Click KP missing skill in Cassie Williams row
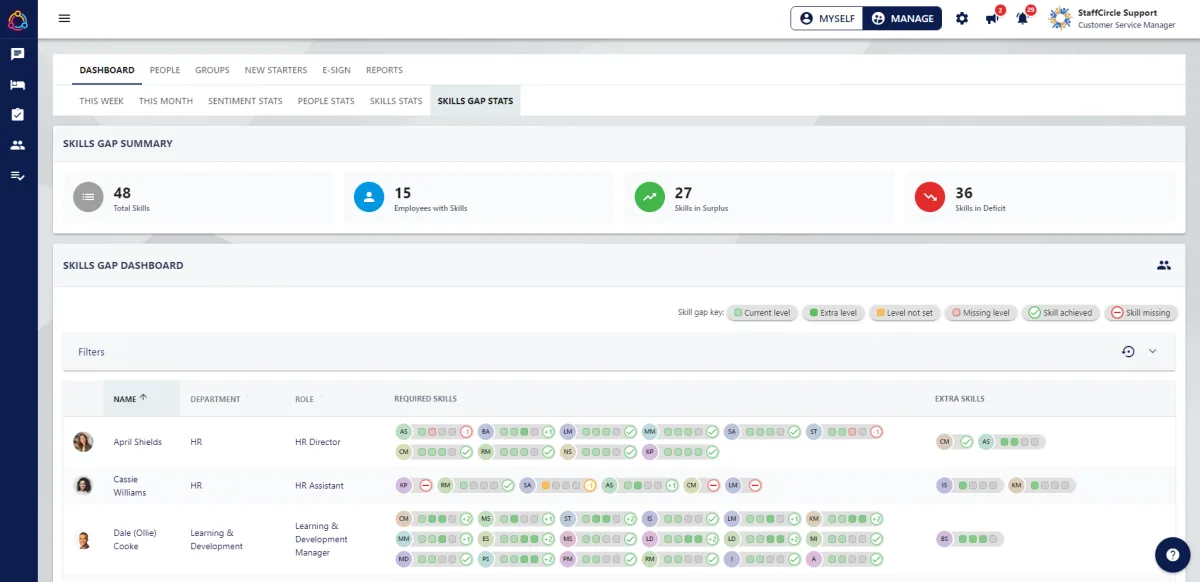 point(414,485)
